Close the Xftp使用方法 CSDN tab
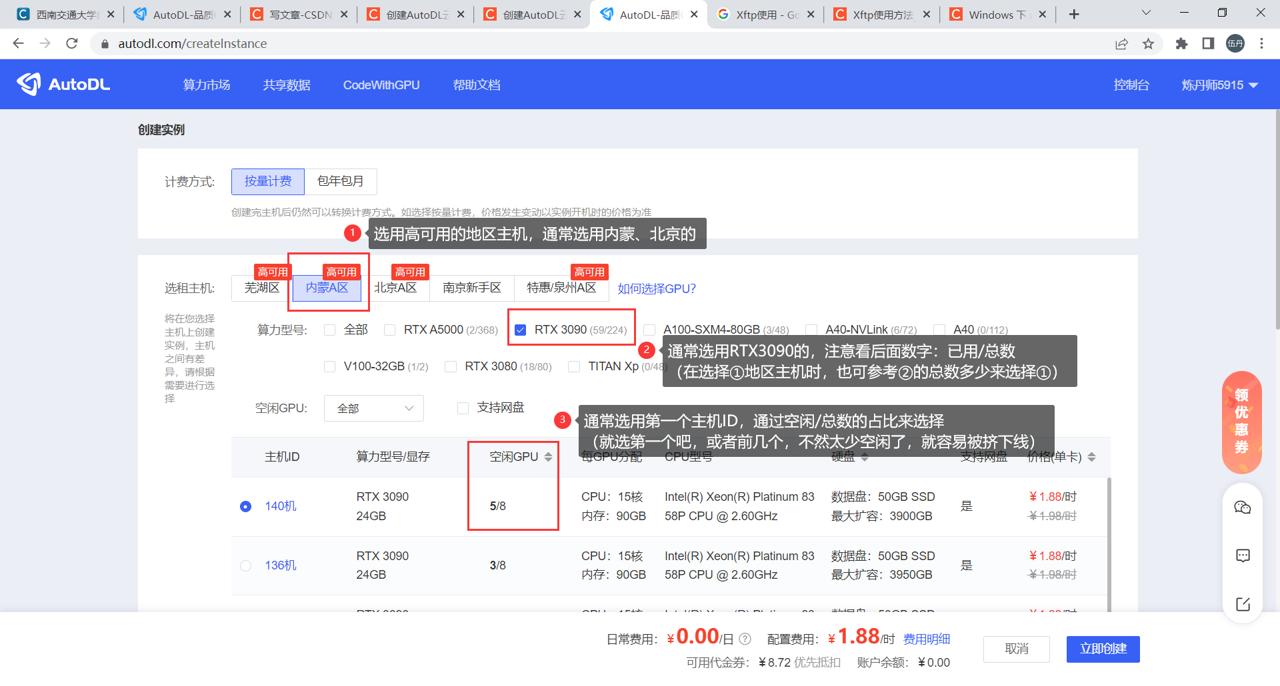The width and height of the screenshot is (1280, 686). click(x=928, y=15)
